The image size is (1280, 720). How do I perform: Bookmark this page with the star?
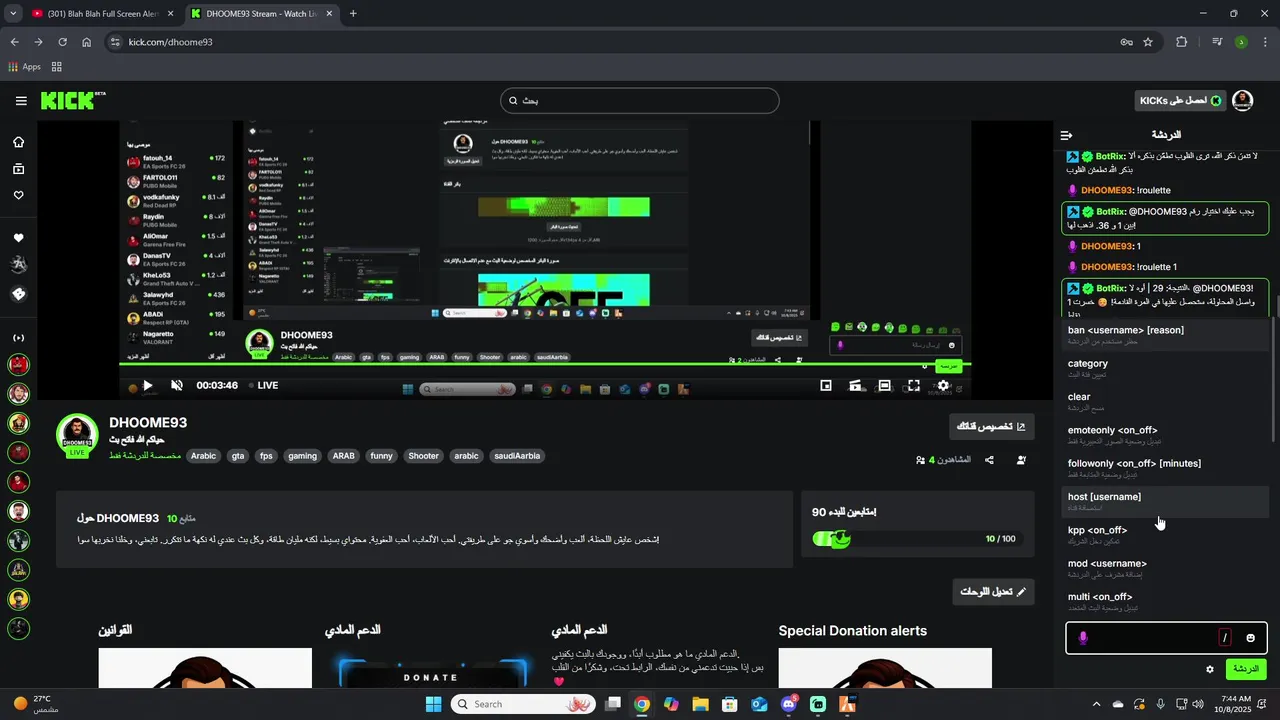(x=1148, y=42)
